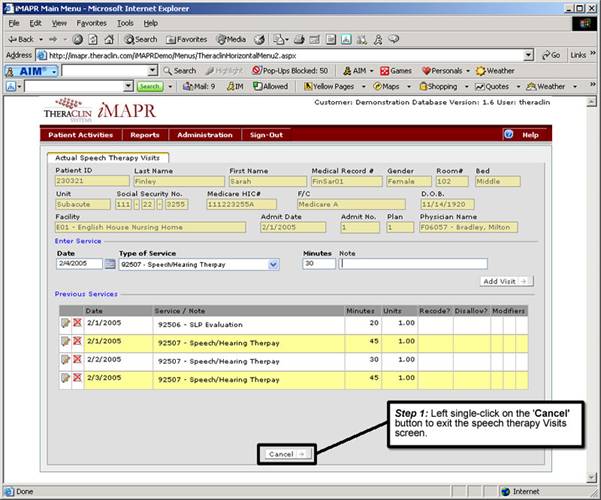Open the Reports menu
Image resolution: width=601 pixels, height=500 pixels.
[x=145, y=135]
